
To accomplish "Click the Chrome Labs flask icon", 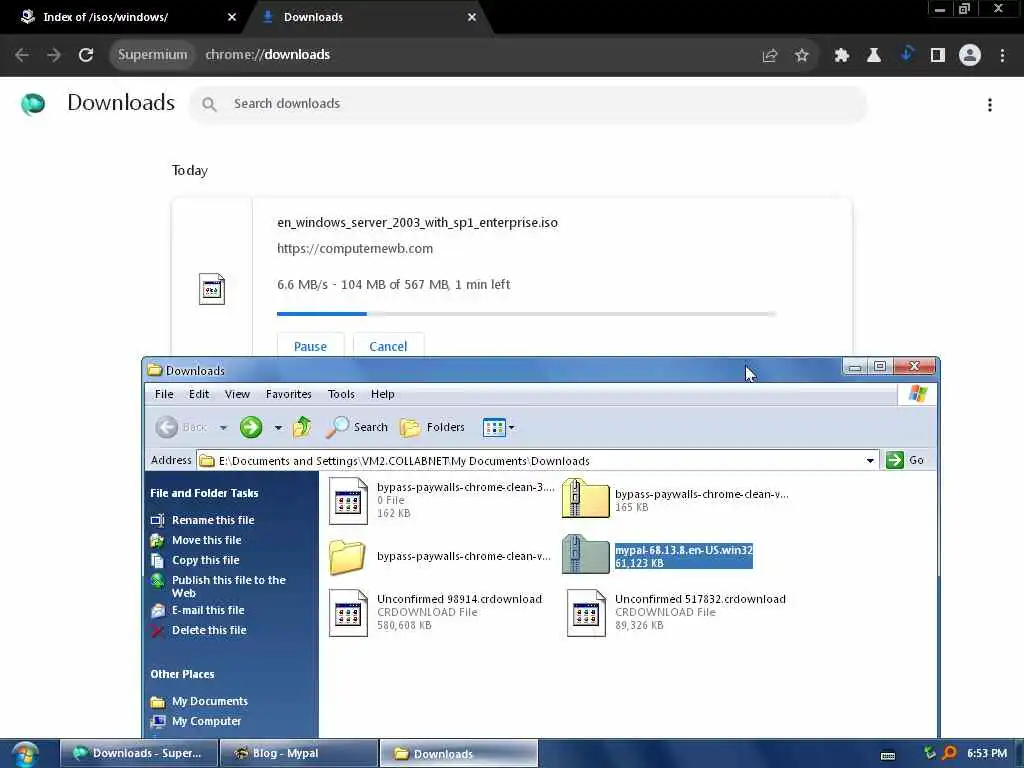I will [874, 56].
